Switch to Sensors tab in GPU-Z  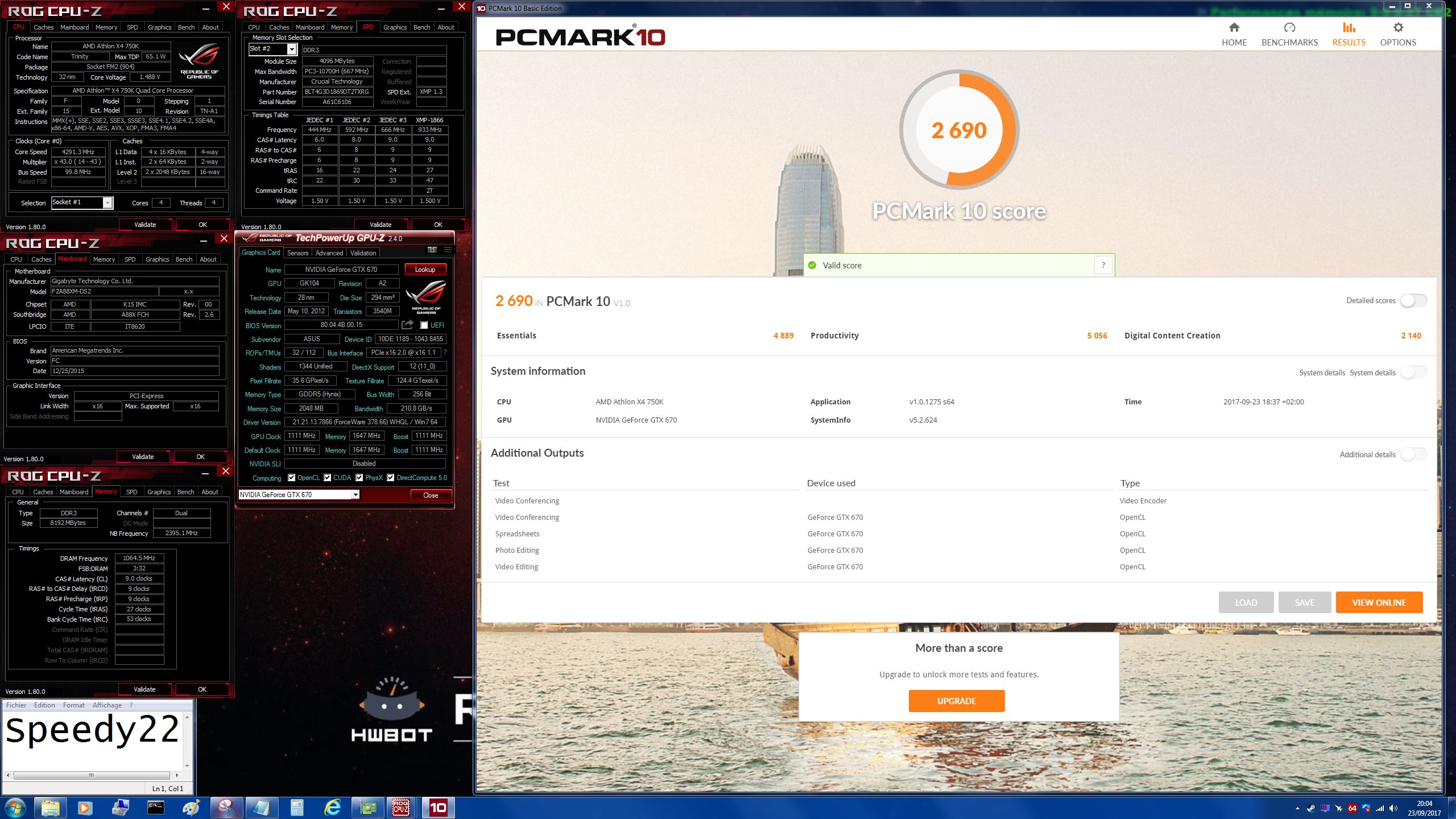tap(297, 253)
